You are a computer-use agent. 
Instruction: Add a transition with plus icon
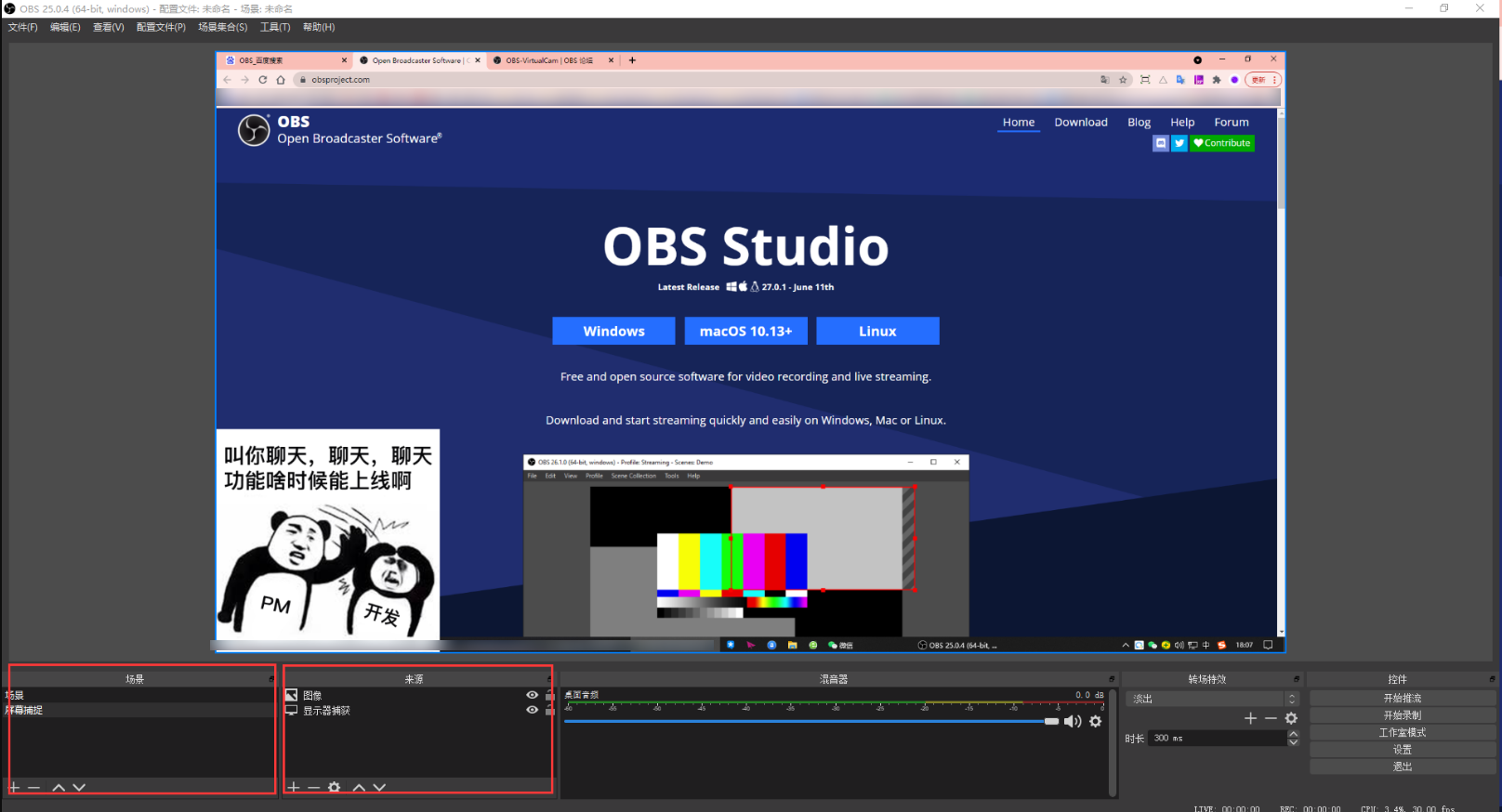pos(1250,718)
